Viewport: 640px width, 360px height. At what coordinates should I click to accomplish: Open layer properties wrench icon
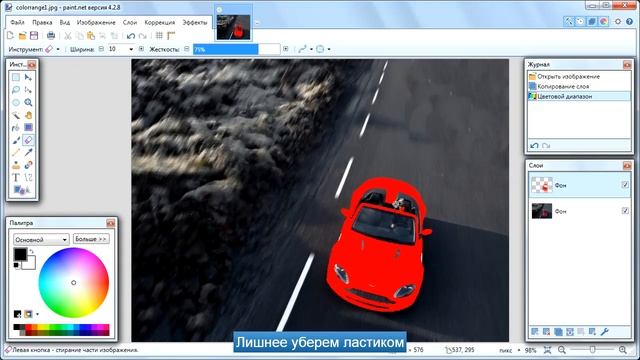tap(604, 332)
